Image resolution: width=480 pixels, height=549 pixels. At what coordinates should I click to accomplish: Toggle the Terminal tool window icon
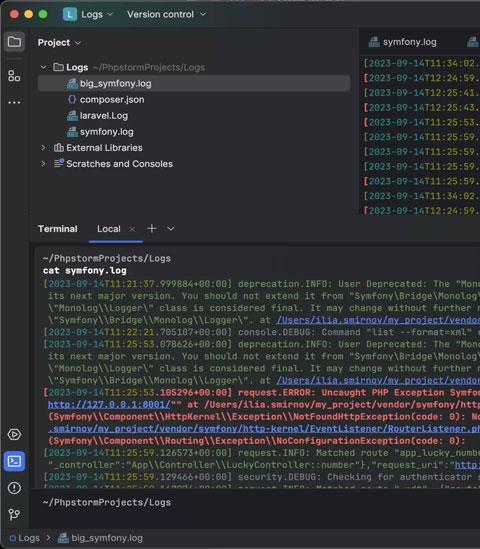(x=14, y=461)
